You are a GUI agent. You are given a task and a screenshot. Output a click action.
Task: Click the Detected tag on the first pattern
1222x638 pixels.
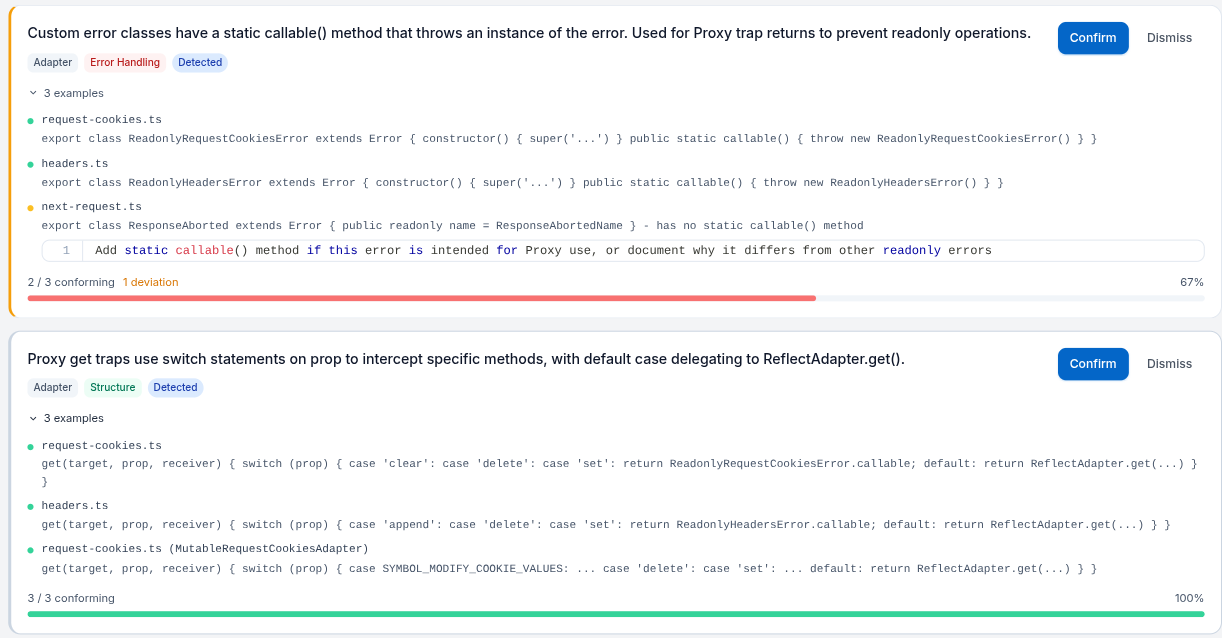200,62
